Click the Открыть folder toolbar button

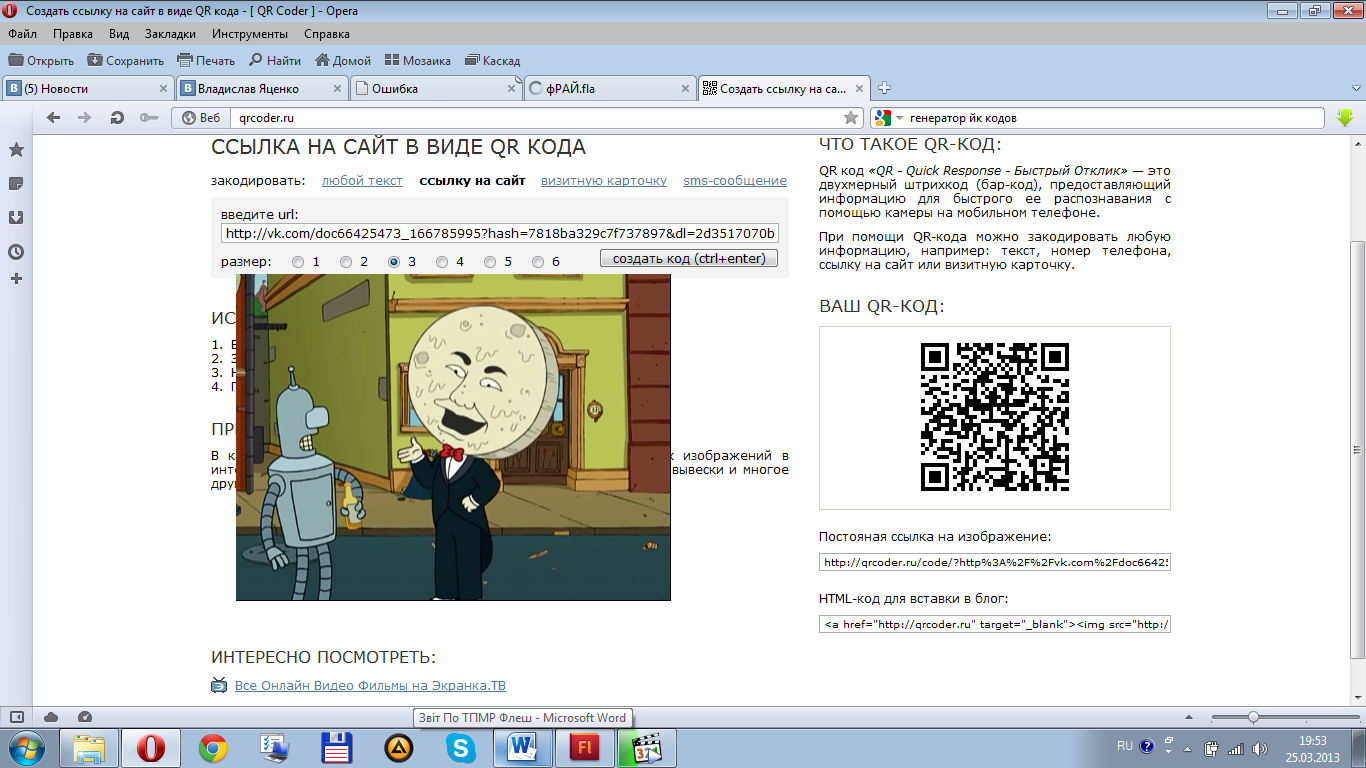point(41,60)
